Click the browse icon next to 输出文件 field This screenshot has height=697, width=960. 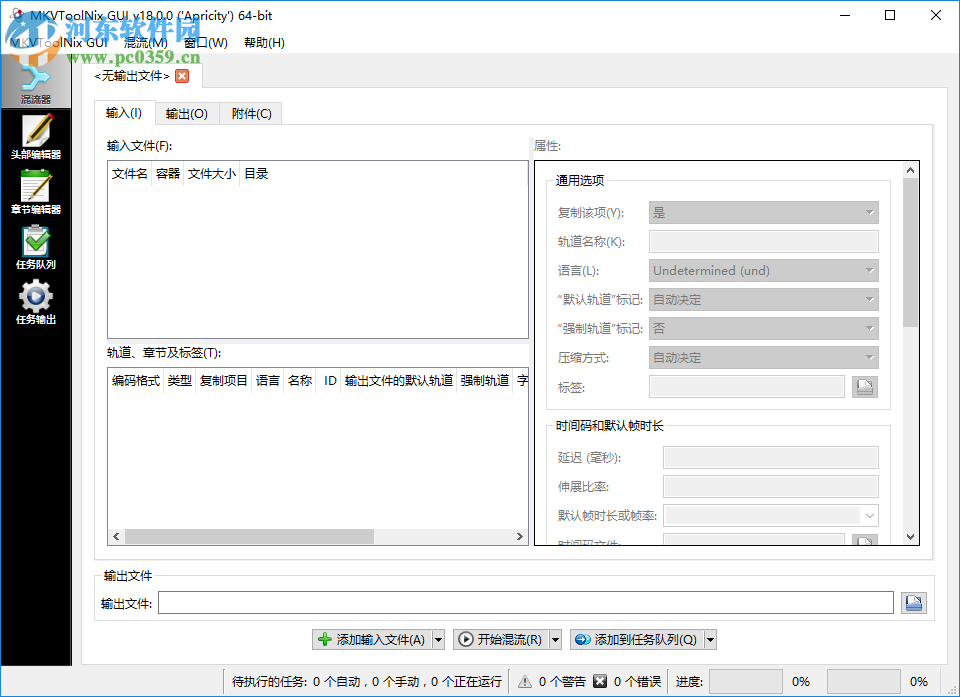pos(913,602)
